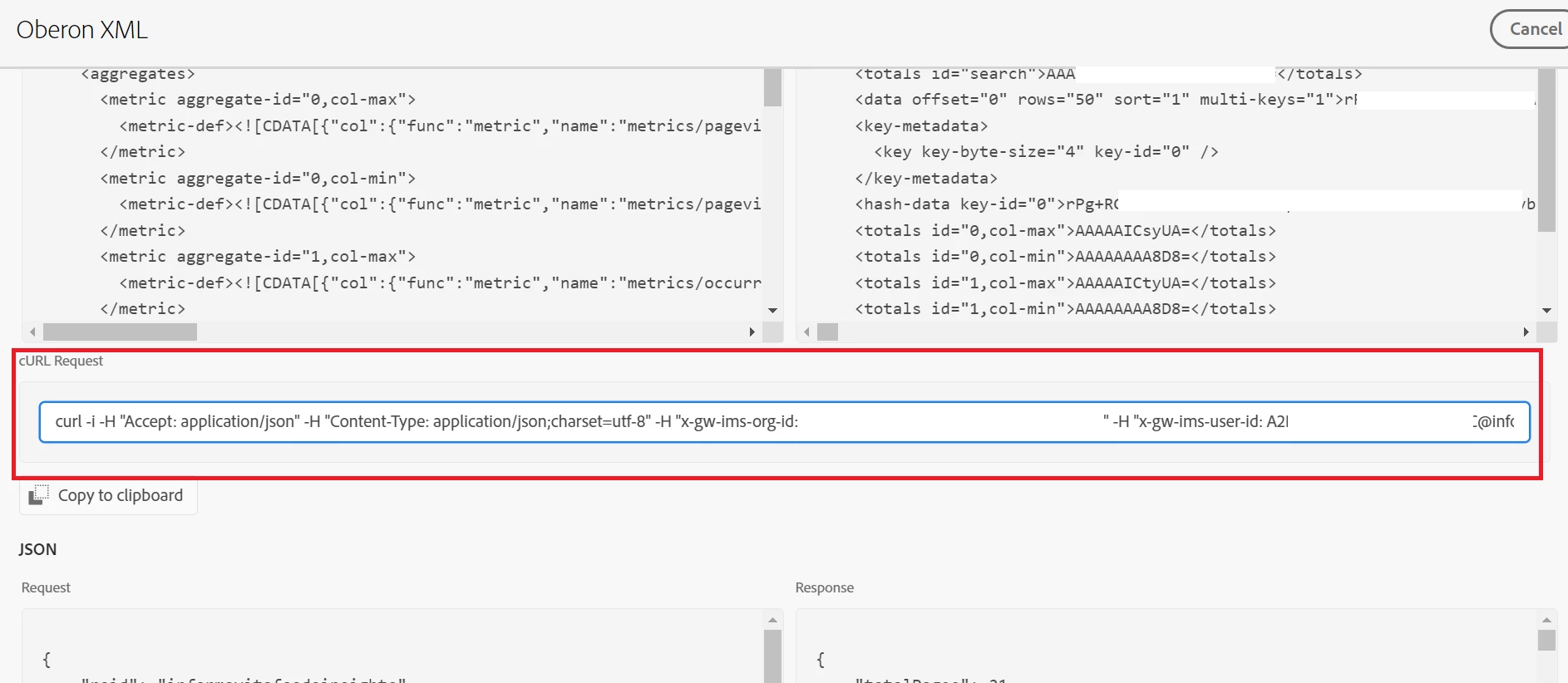
Task: Click totals id="1,col-max" line
Action: point(1065,283)
